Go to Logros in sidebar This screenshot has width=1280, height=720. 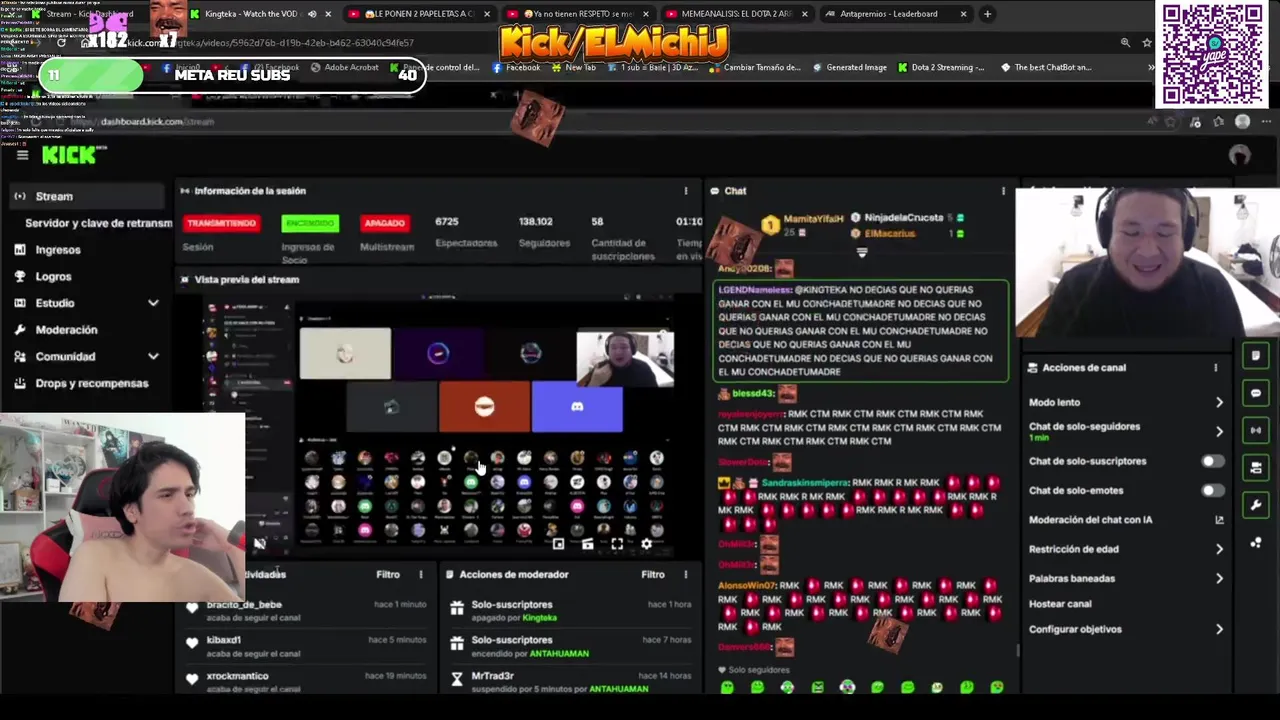tap(53, 277)
